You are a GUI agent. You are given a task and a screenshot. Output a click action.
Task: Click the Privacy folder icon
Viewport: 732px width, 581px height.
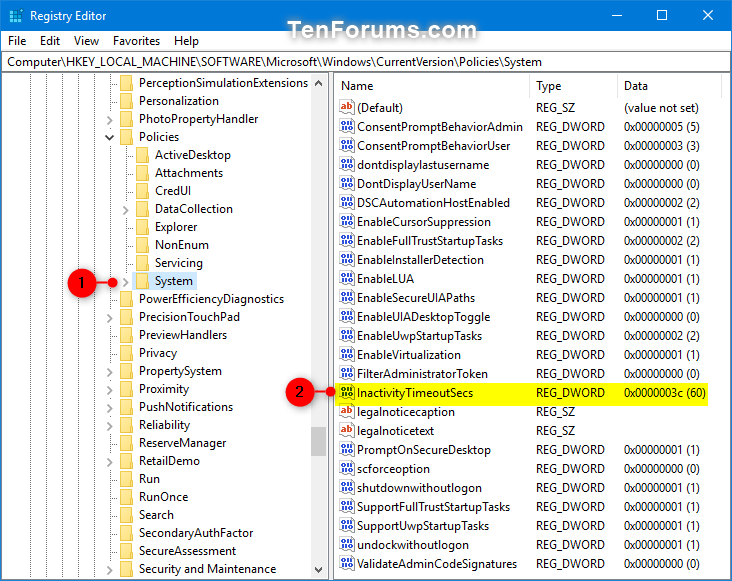click(127, 353)
